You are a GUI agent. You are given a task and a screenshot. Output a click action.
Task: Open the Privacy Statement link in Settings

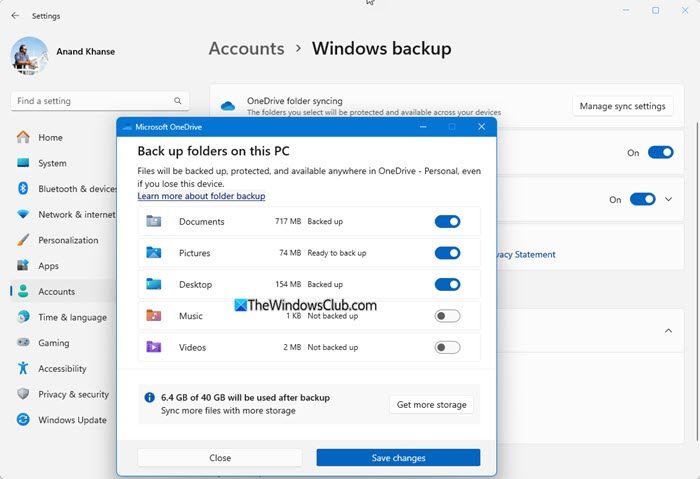pyautogui.click(x=527, y=254)
